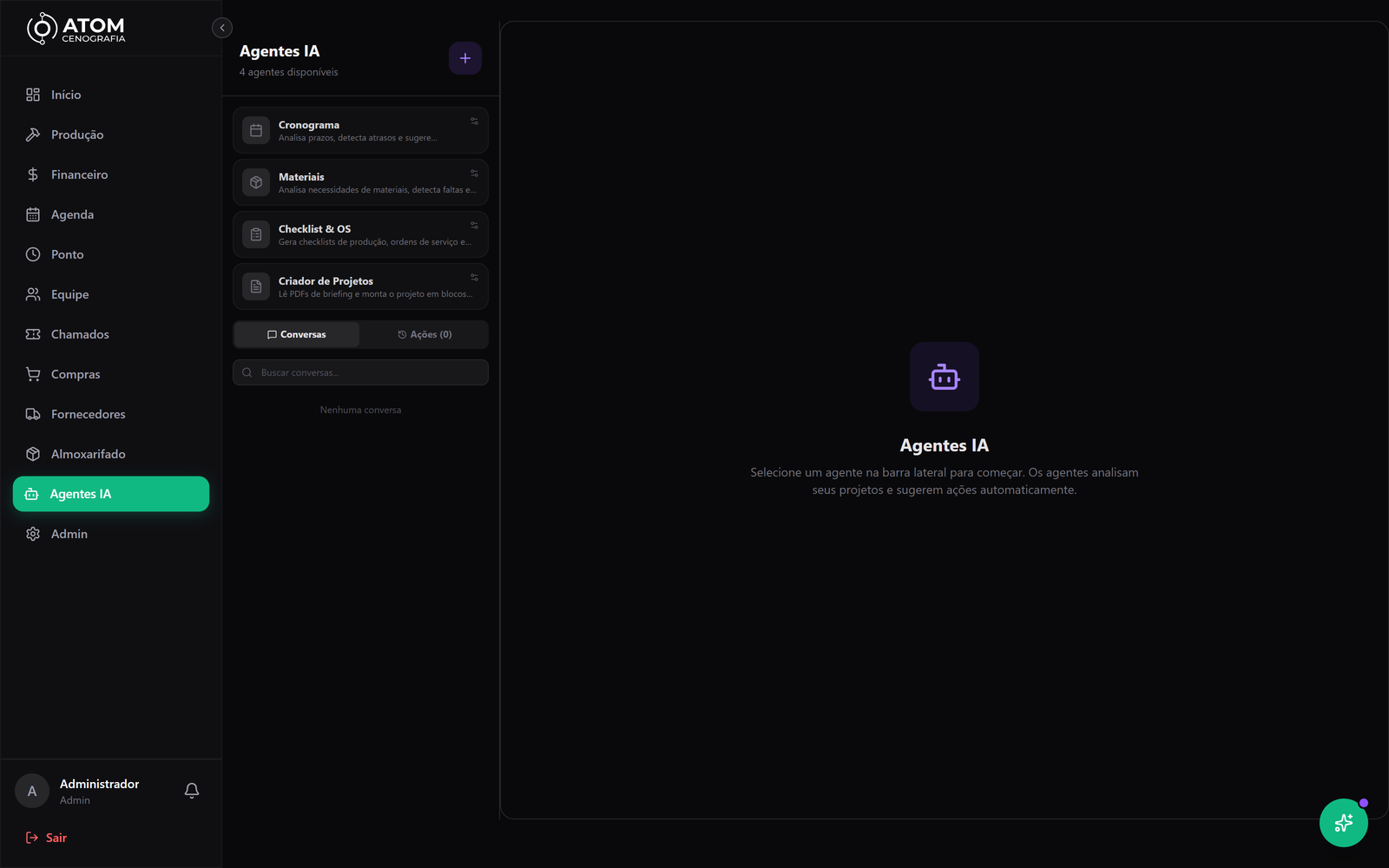Click the Chamados menu label

click(x=80, y=334)
